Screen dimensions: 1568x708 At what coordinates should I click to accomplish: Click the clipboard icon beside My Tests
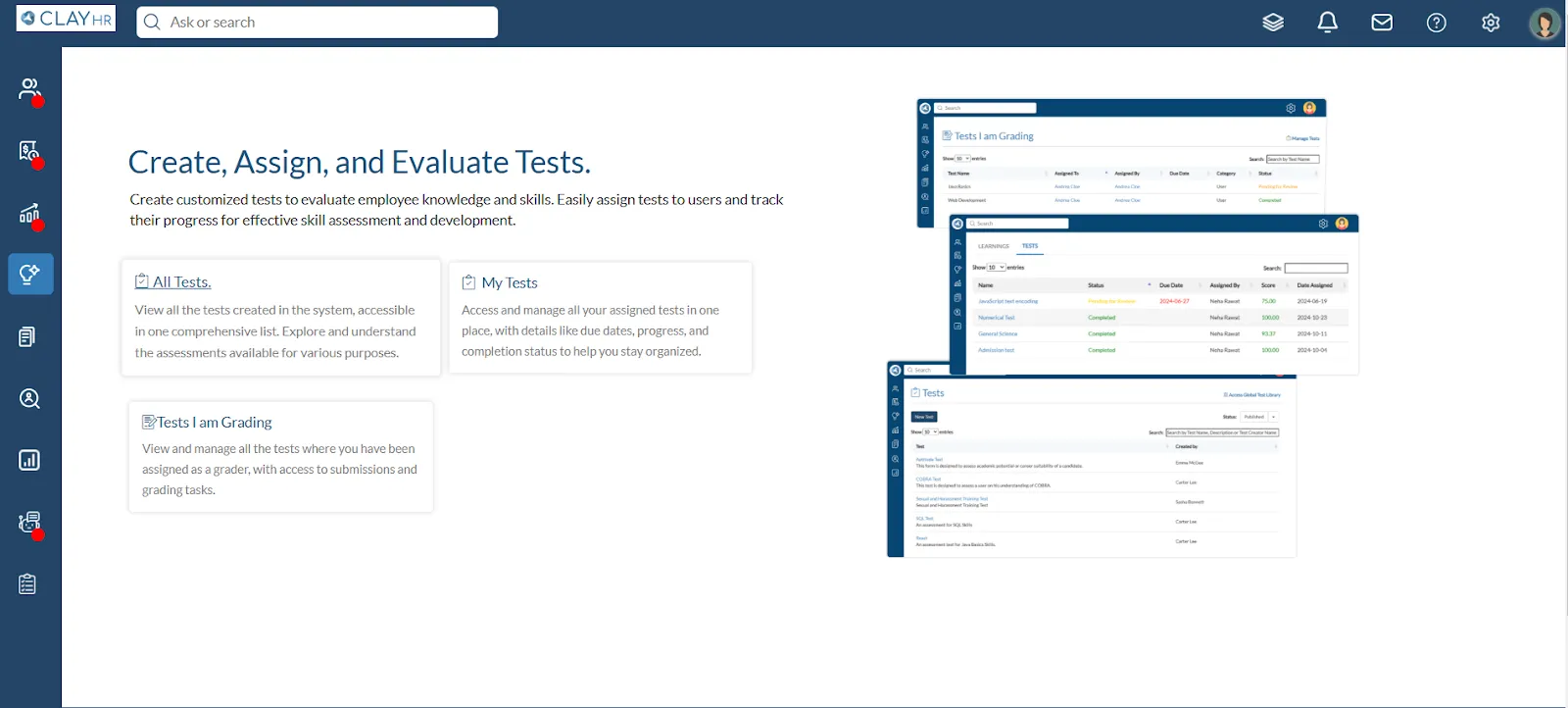pyautogui.click(x=468, y=282)
